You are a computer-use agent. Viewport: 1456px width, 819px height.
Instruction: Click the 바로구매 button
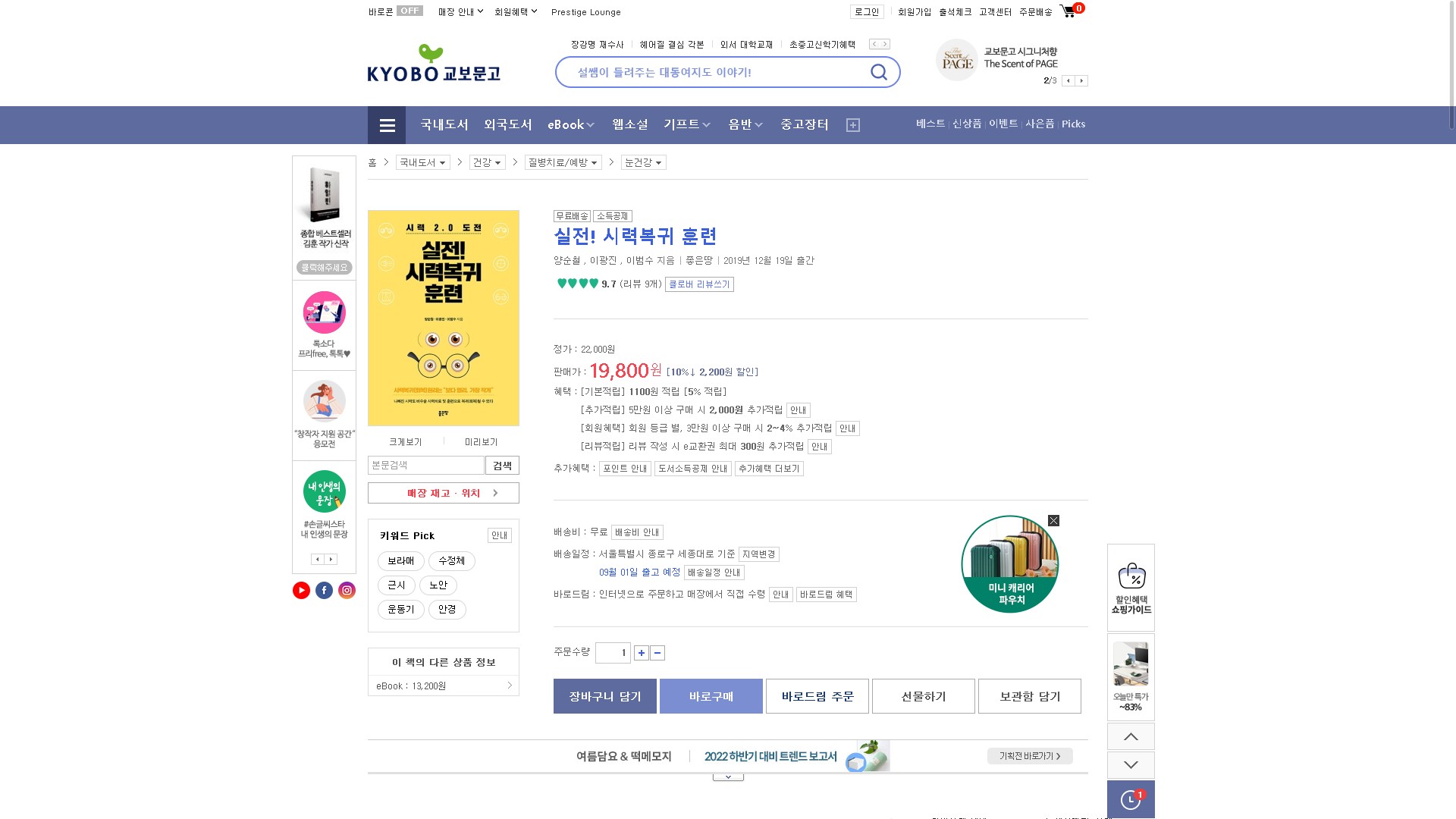point(711,696)
